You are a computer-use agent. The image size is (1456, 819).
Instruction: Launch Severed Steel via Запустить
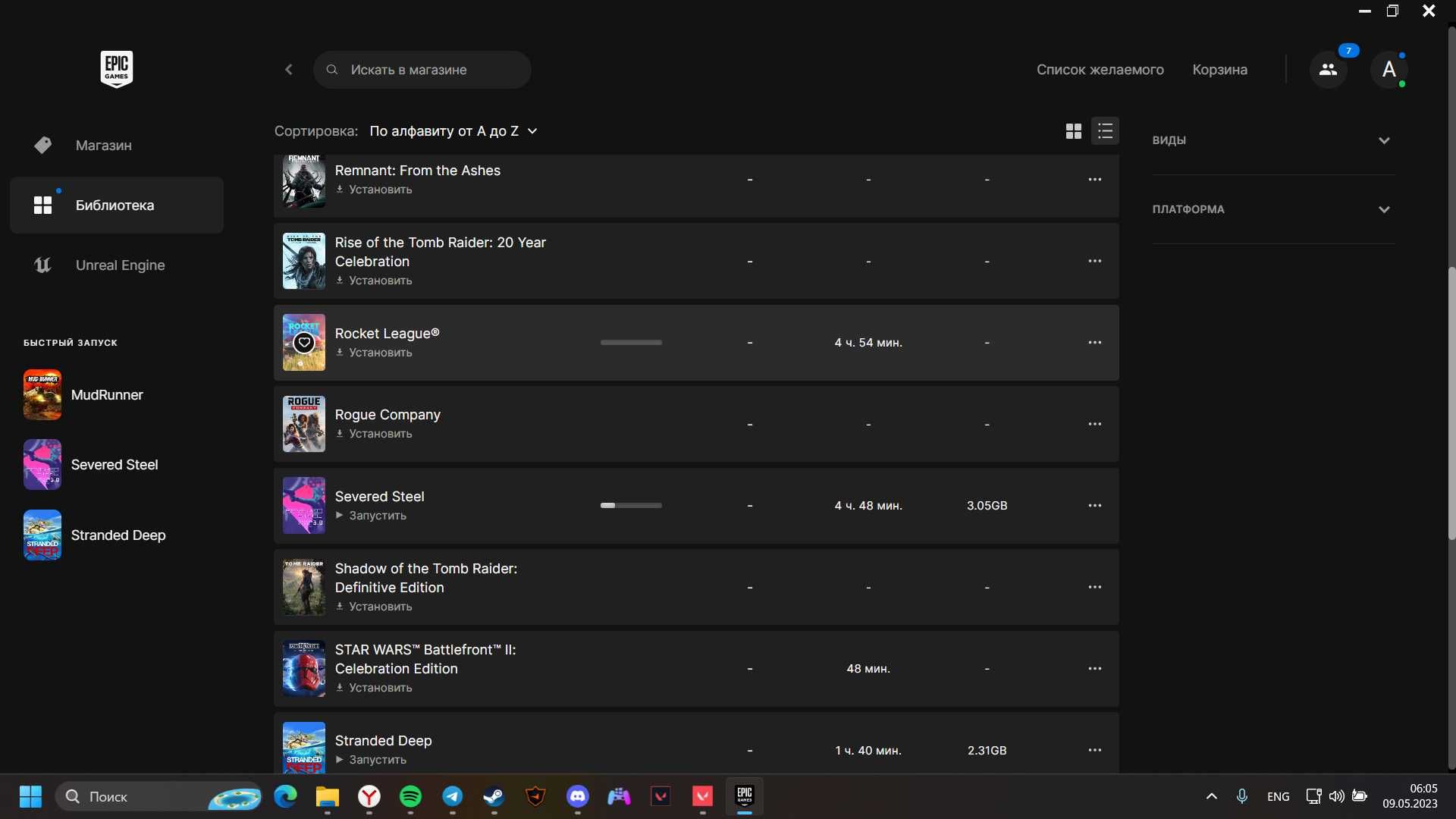[x=371, y=516]
